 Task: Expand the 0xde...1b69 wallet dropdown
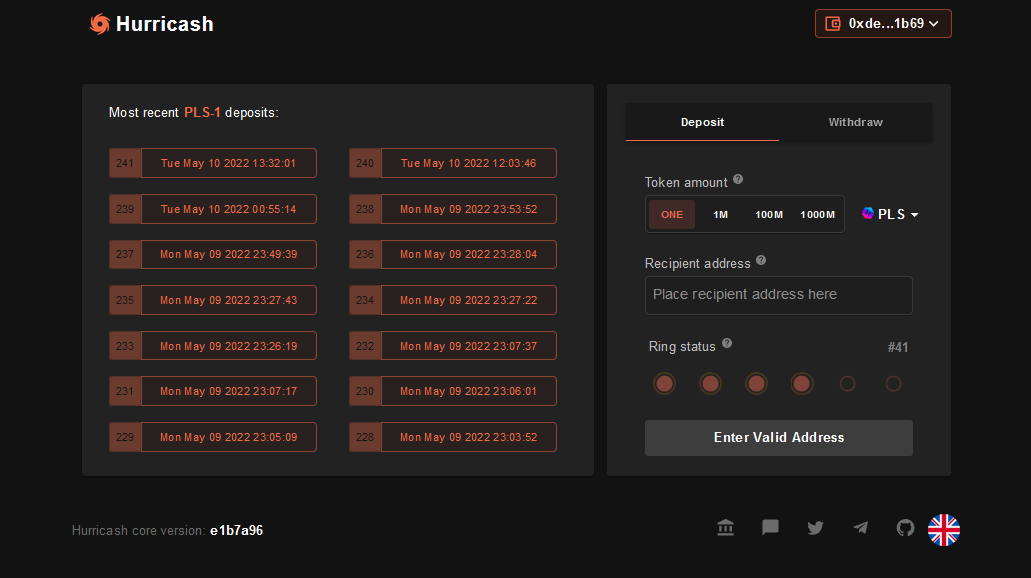tap(883, 24)
